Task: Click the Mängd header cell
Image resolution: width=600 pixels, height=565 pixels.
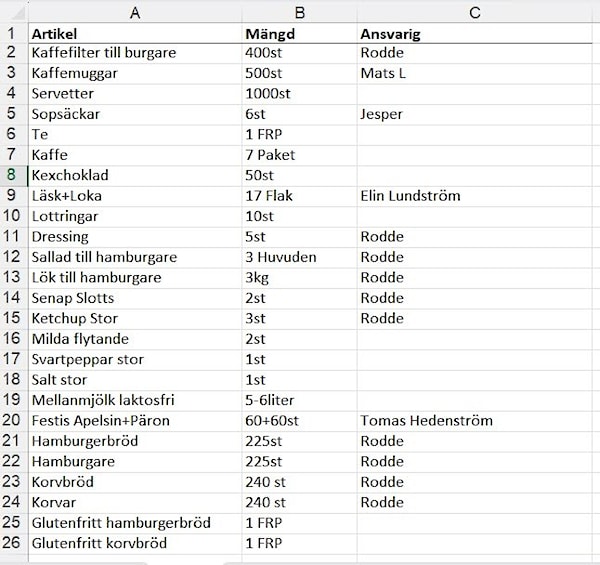Action: pyautogui.click(x=300, y=34)
